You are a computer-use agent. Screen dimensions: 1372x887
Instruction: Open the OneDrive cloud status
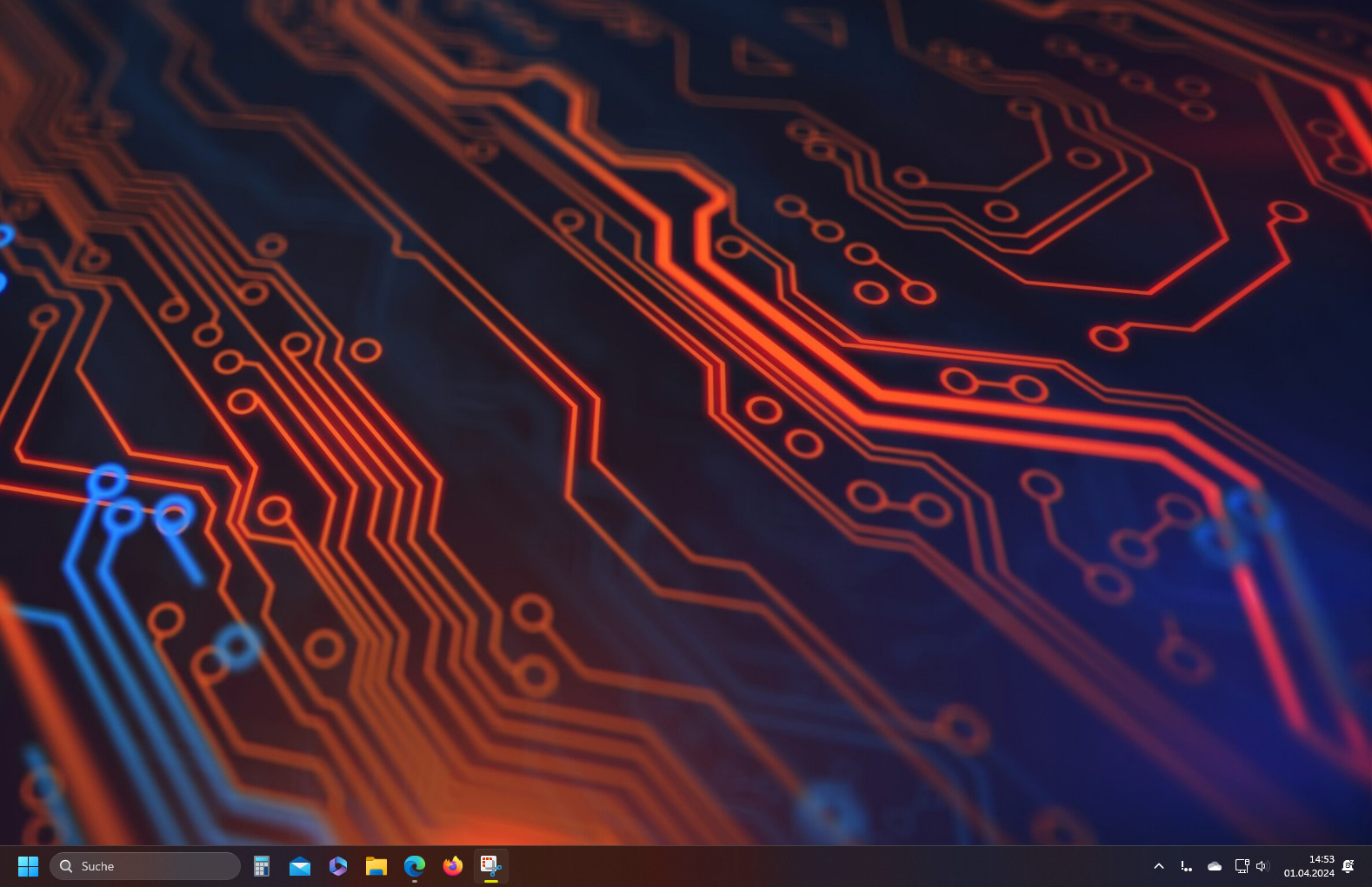point(1215,866)
